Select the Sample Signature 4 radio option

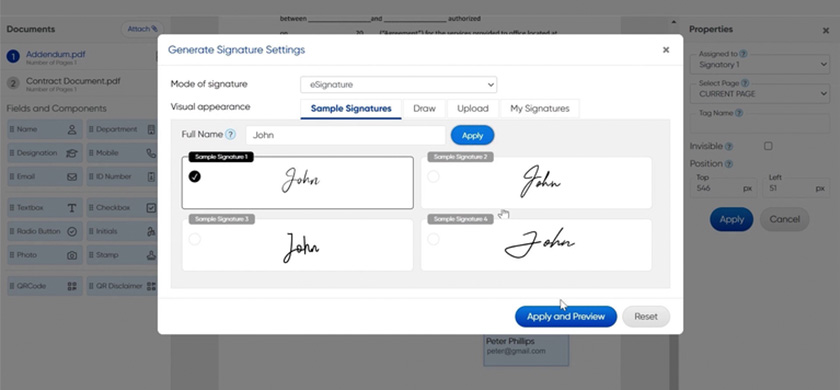point(433,239)
